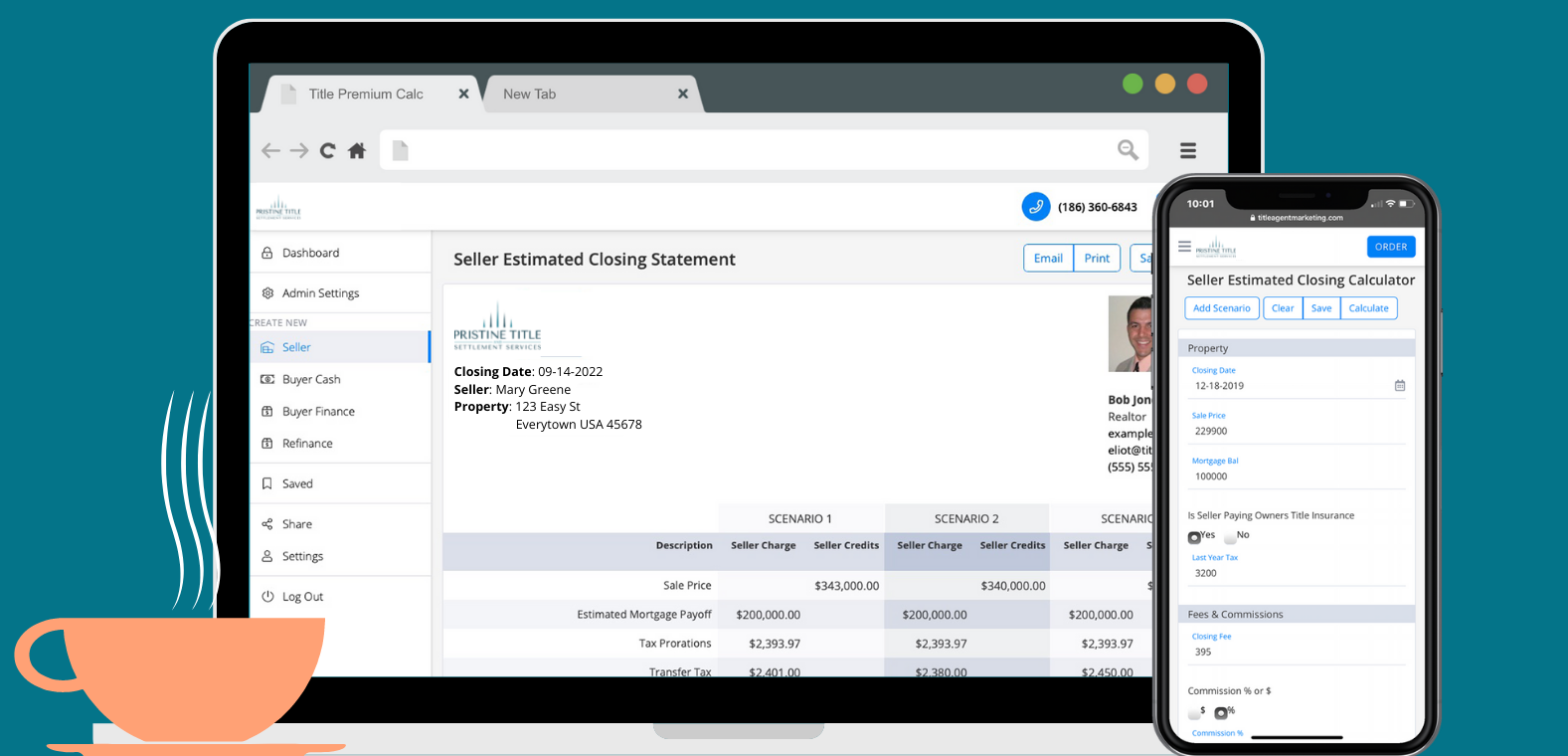Viewport: 1568px width, 756px height.
Task: Click the blue phone call icon
Action: coord(1036,207)
